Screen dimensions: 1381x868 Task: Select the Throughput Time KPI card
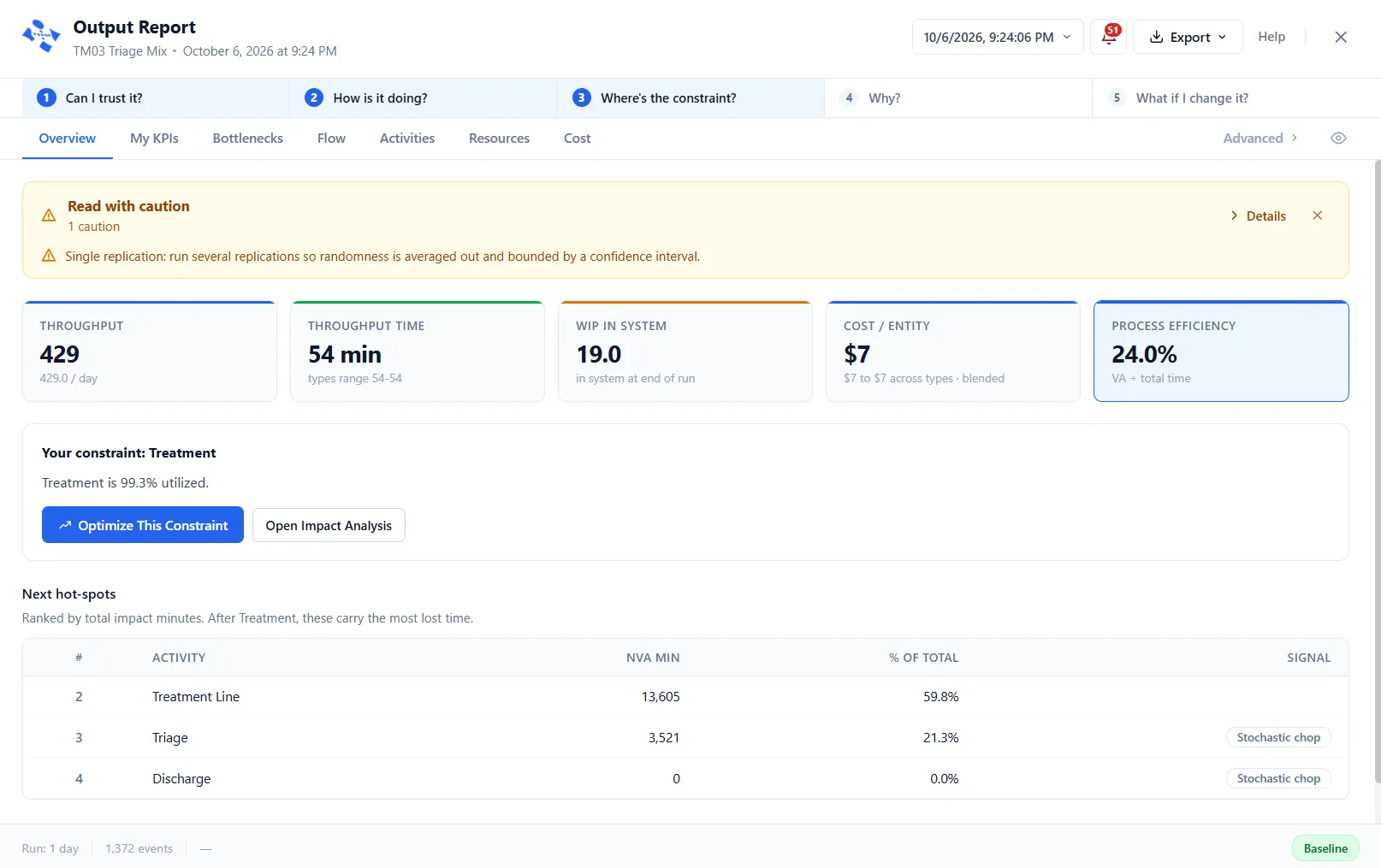point(418,351)
